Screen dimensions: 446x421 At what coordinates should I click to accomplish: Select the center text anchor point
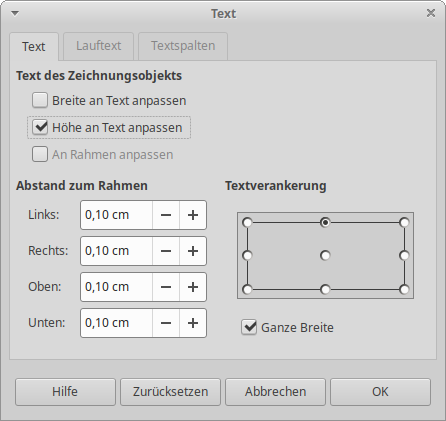click(325, 256)
